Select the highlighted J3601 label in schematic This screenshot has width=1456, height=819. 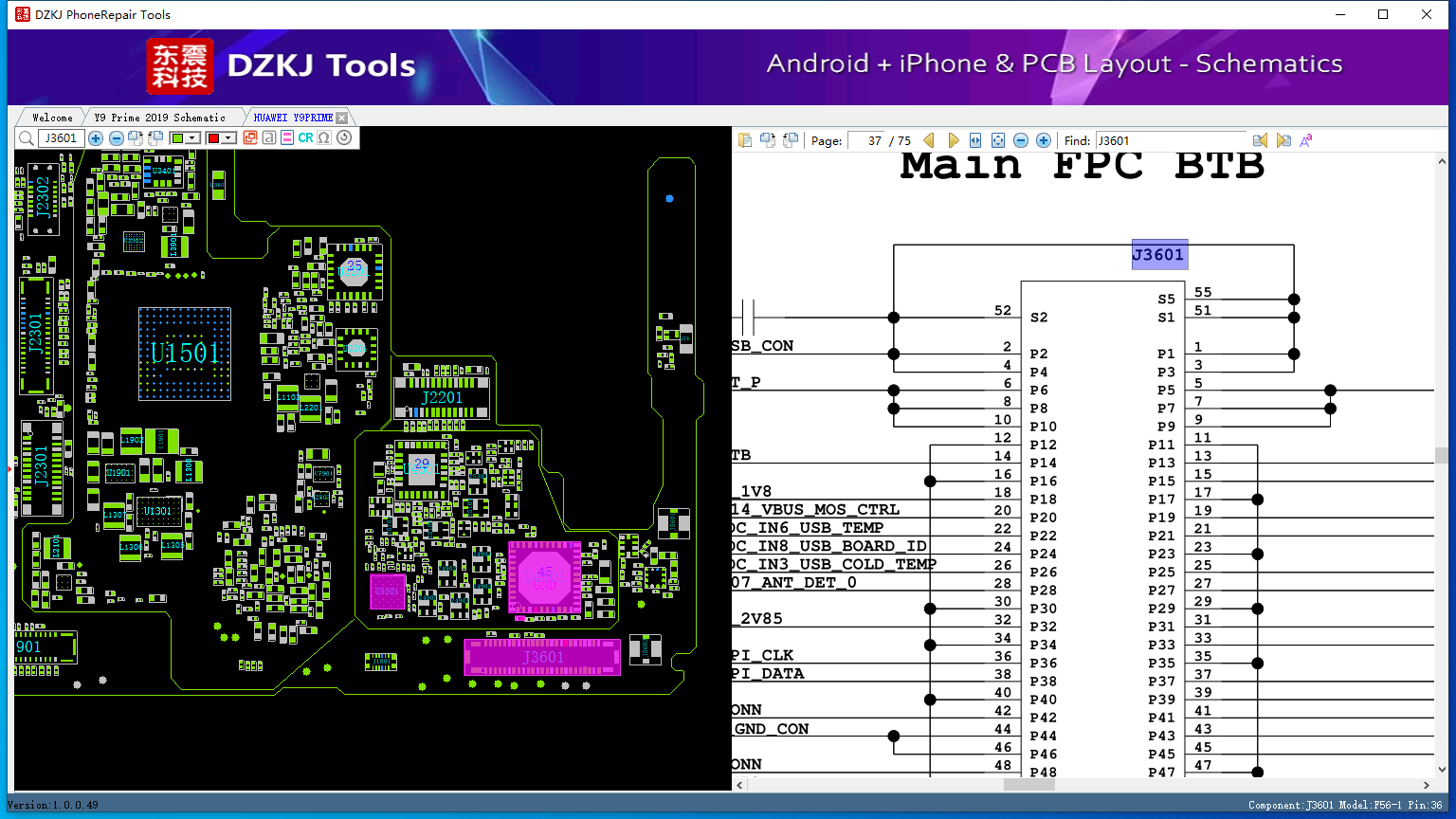tap(1159, 255)
